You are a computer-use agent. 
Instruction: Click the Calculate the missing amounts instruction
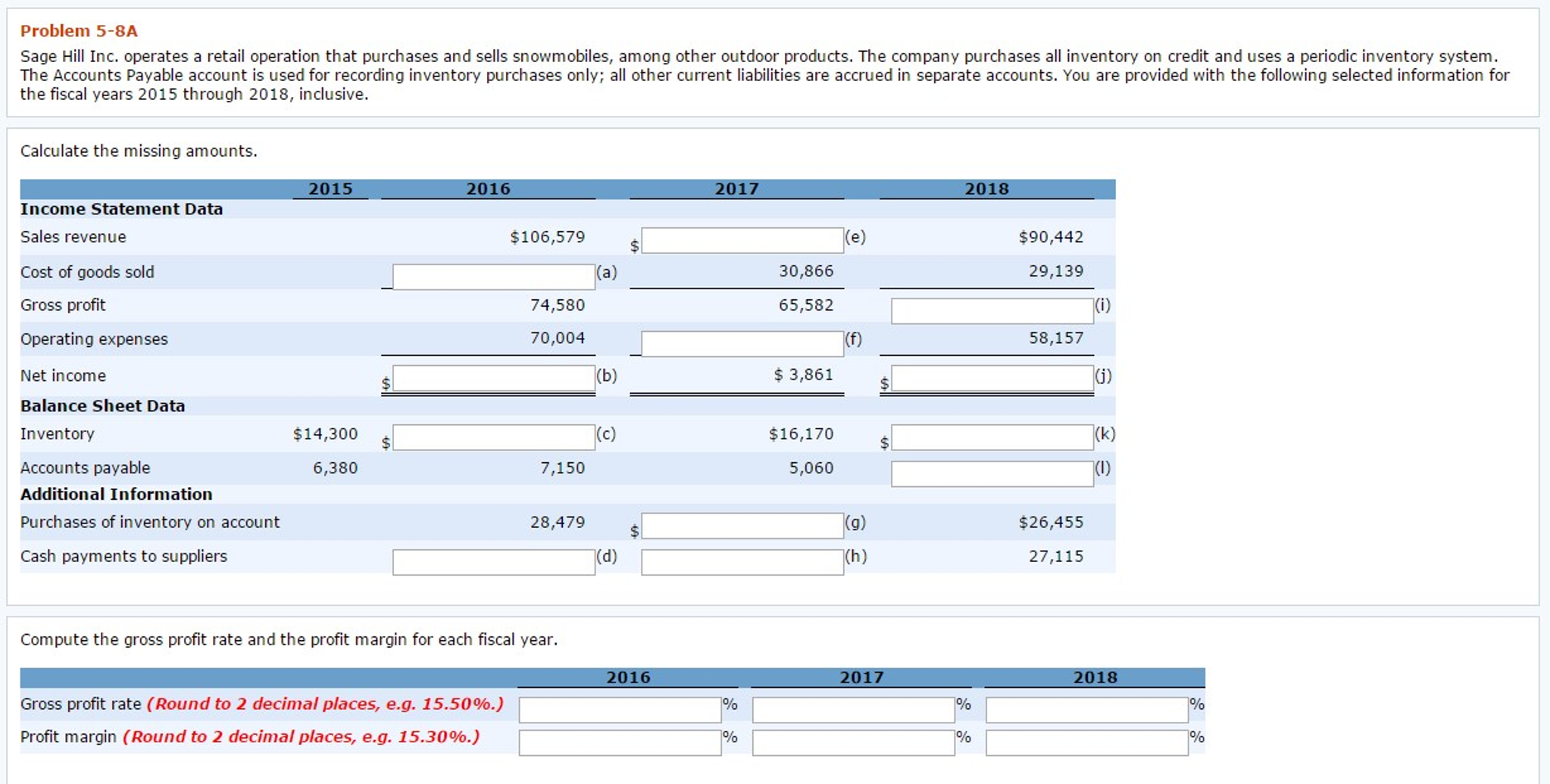click(x=139, y=151)
